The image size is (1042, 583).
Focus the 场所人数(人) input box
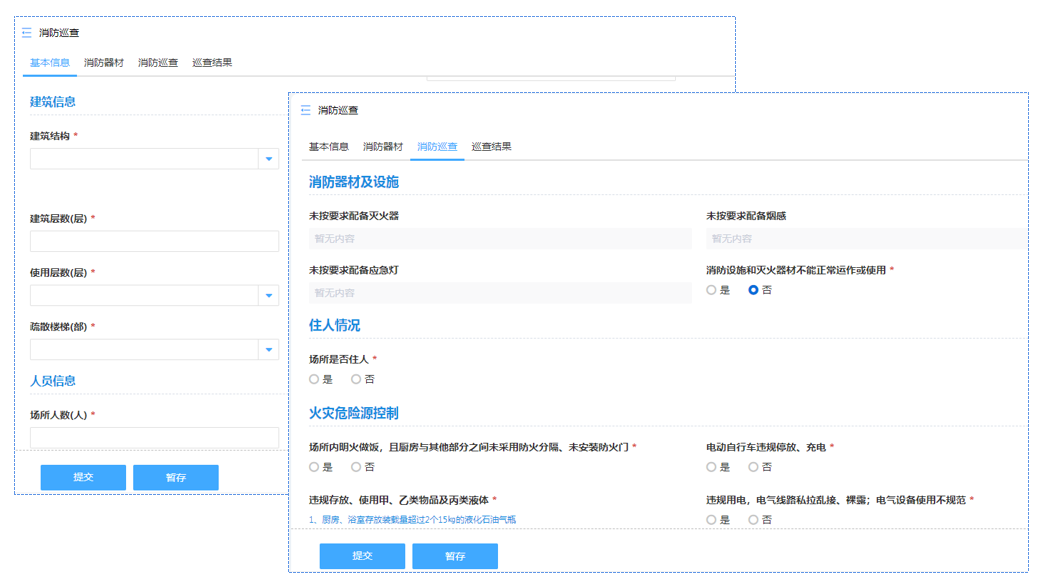(x=154, y=437)
